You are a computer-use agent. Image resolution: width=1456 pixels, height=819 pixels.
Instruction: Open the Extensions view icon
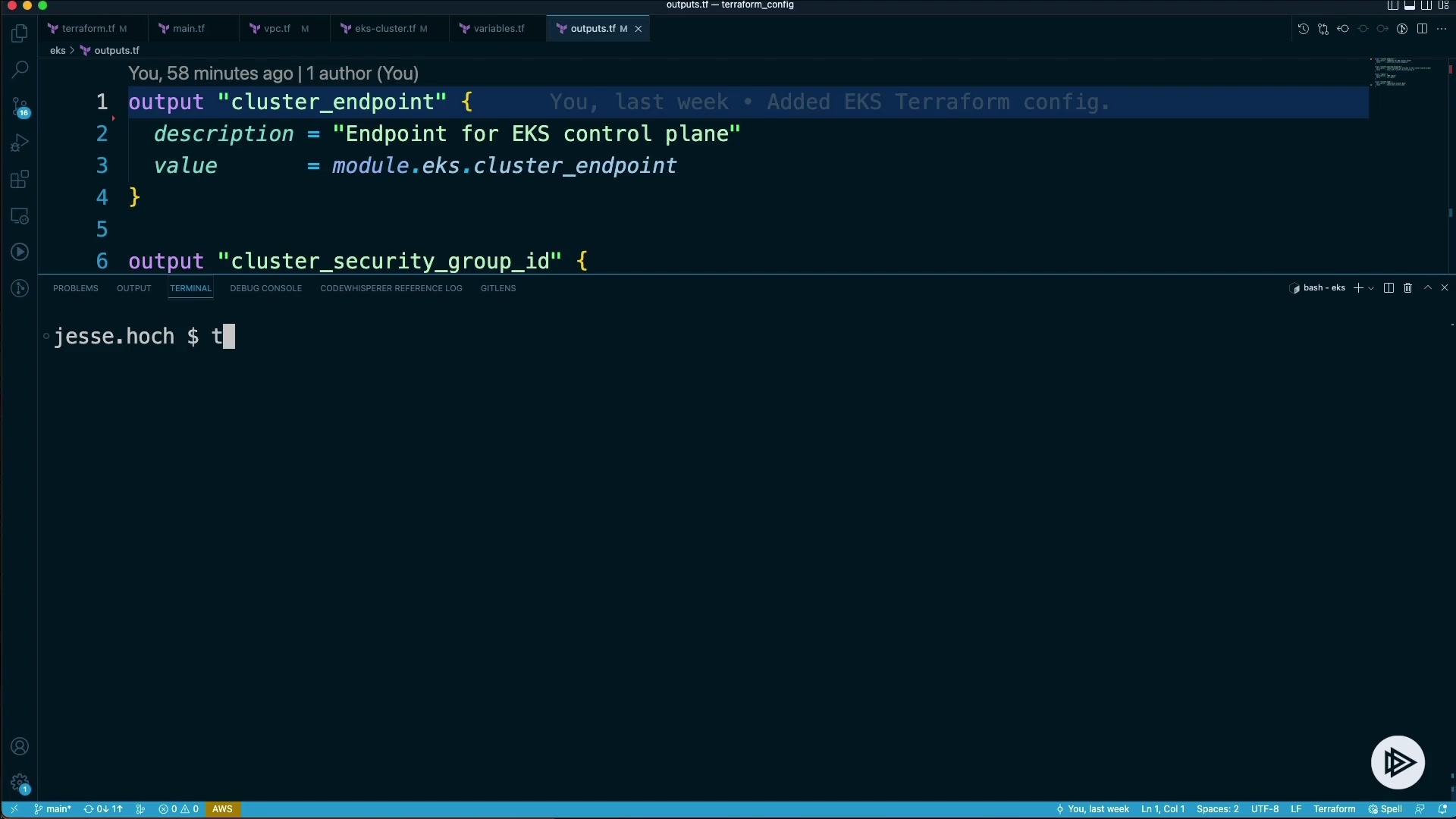click(x=20, y=180)
